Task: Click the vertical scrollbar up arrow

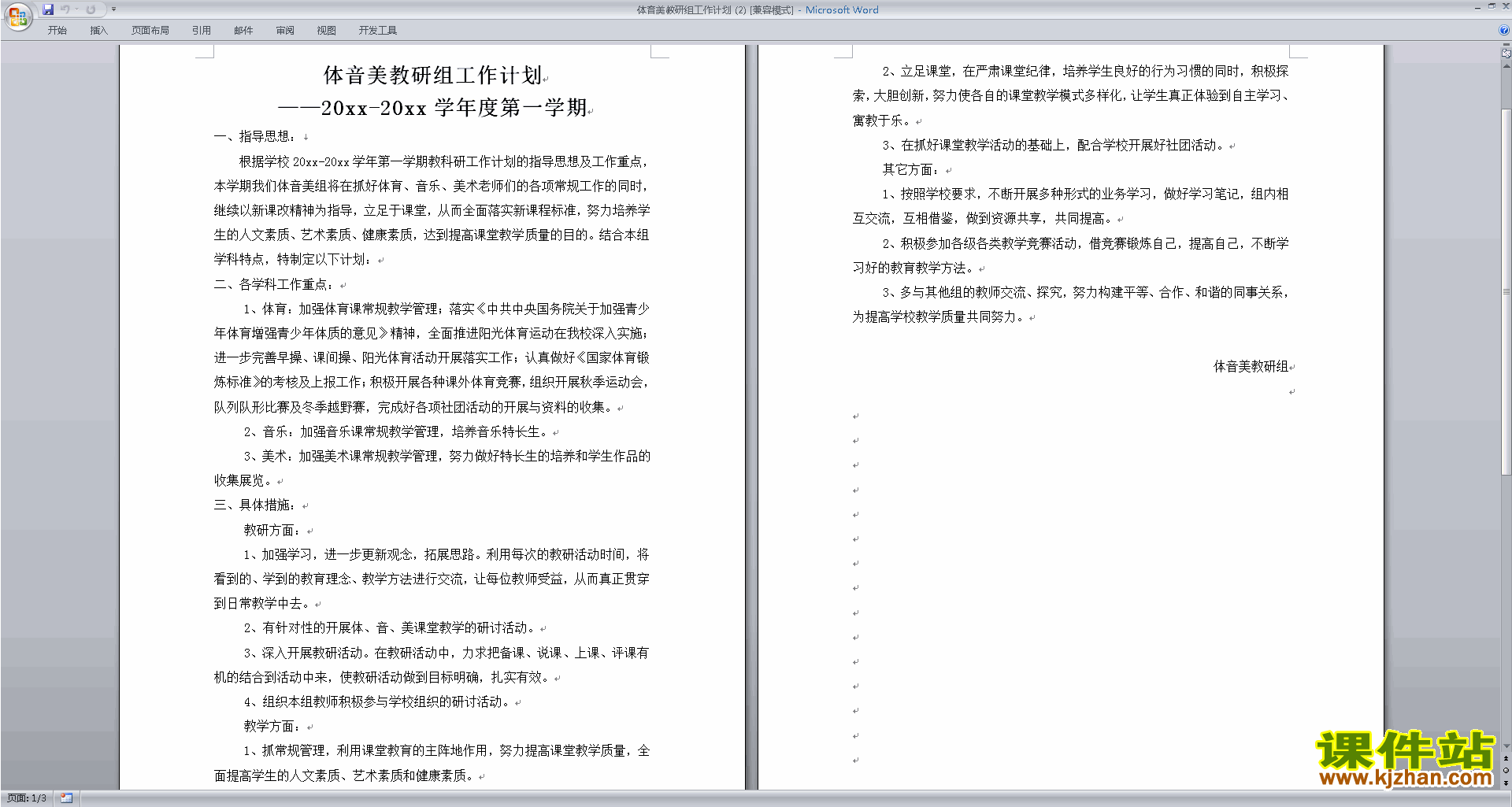Action: (1506, 66)
